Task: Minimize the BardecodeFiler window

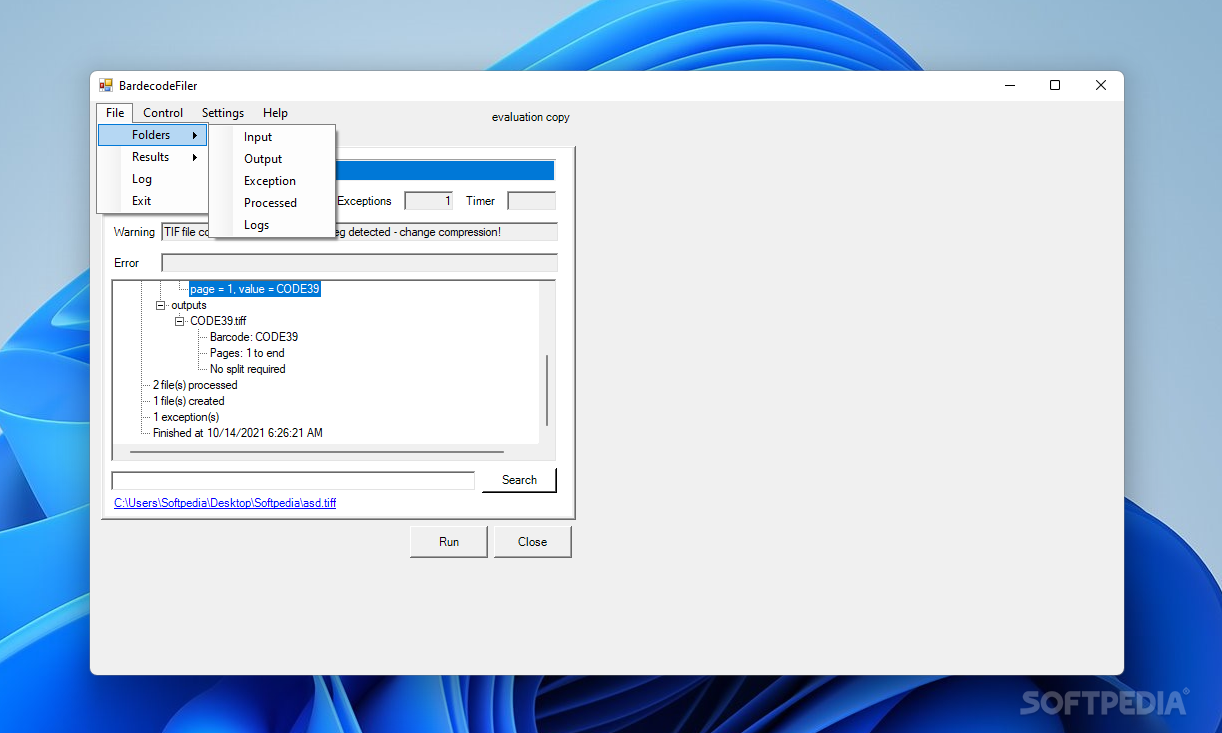Action: pyautogui.click(x=1009, y=86)
